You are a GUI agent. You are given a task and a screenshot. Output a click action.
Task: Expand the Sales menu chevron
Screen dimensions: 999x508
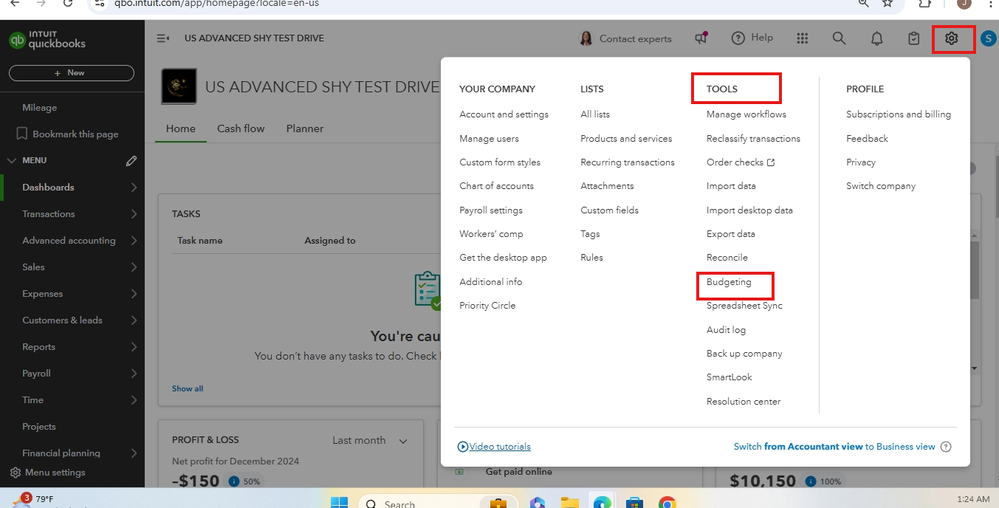coord(134,267)
